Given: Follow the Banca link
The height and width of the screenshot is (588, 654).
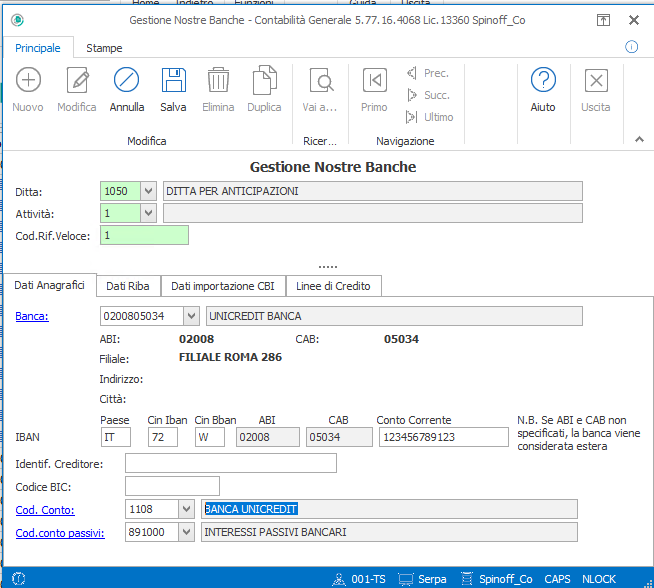Looking at the screenshot, I should [x=32, y=316].
